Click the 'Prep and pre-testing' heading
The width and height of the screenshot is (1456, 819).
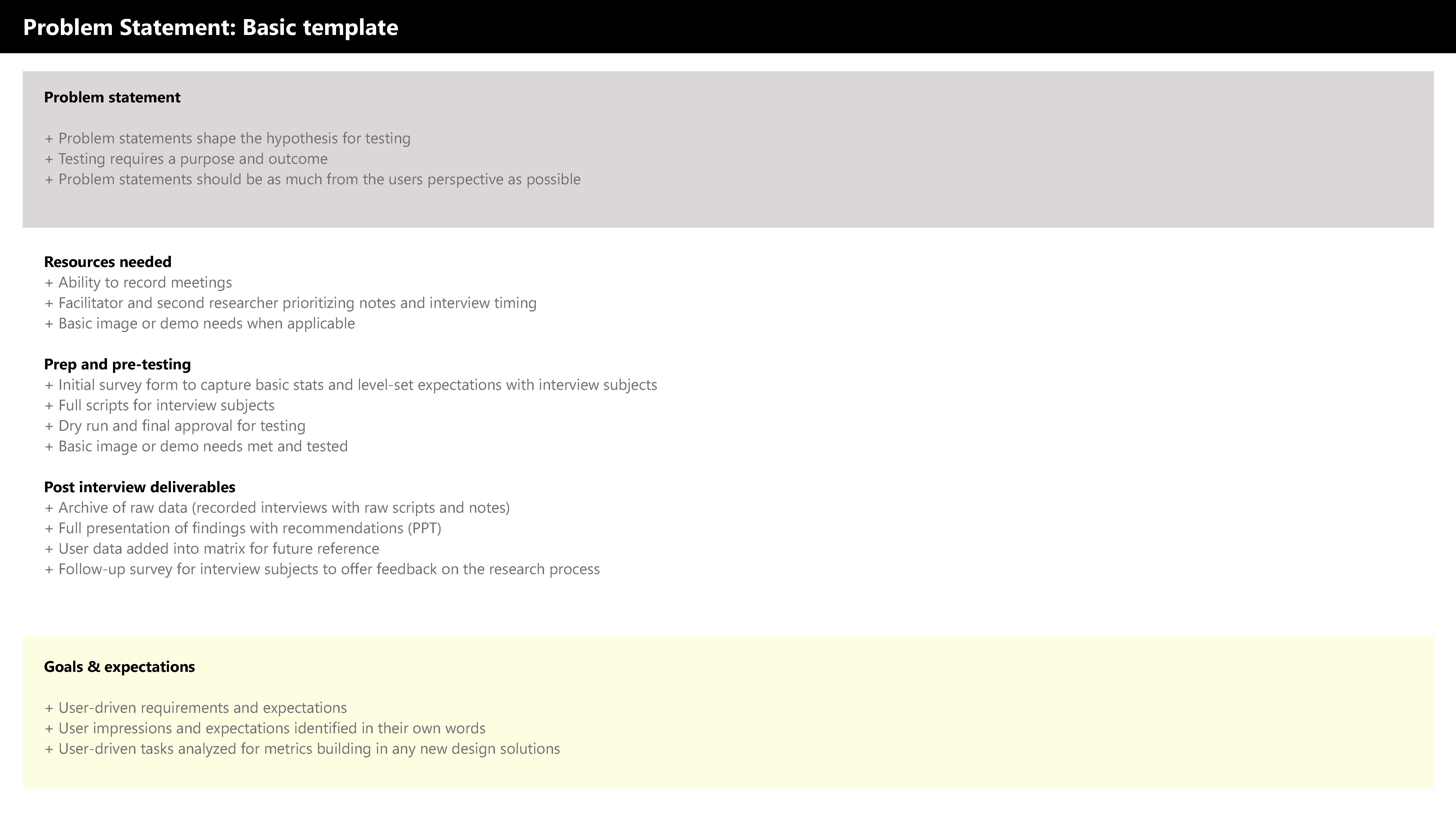(118, 364)
